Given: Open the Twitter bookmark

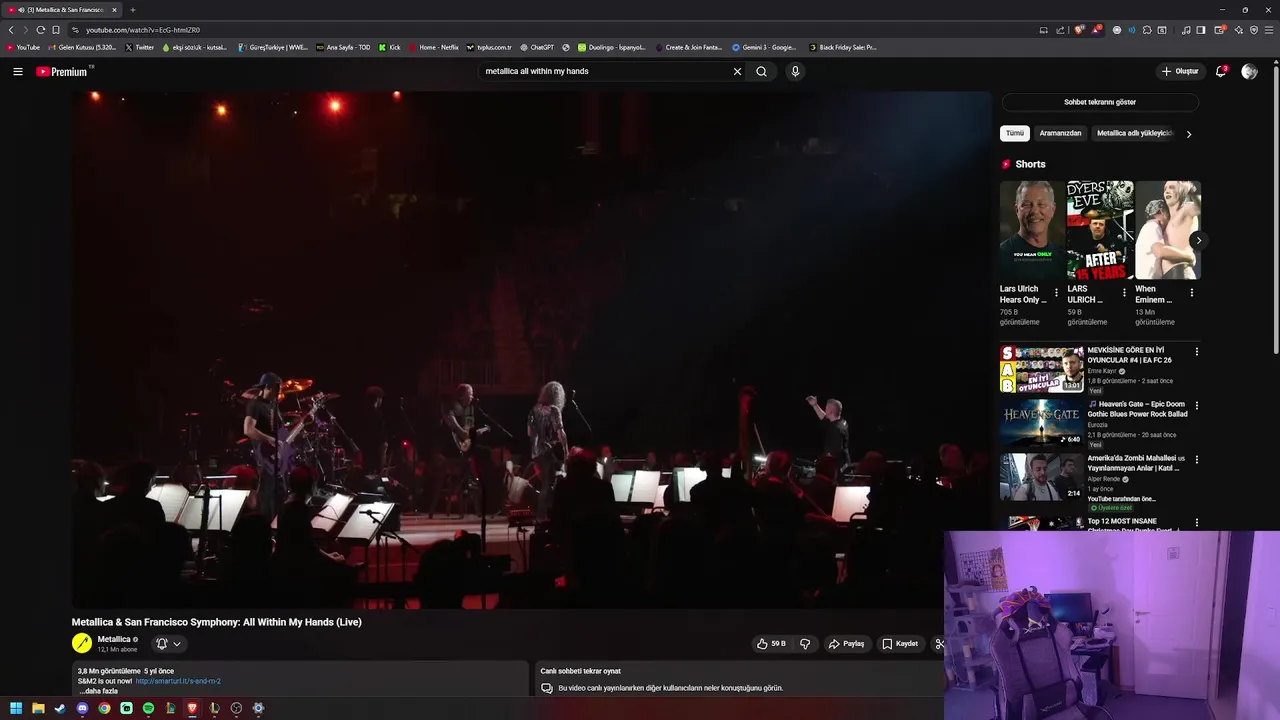Looking at the screenshot, I should point(140,47).
